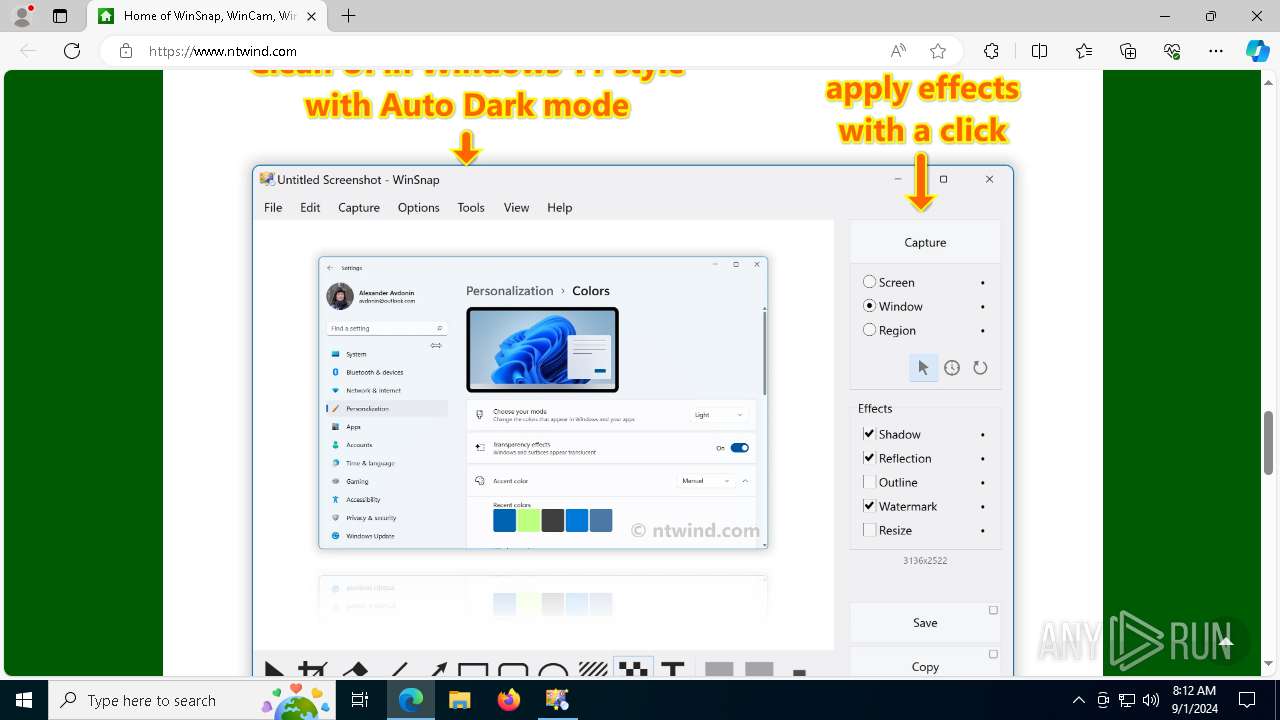
Task: Click the repeat last capture icon
Action: tap(980, 368)
